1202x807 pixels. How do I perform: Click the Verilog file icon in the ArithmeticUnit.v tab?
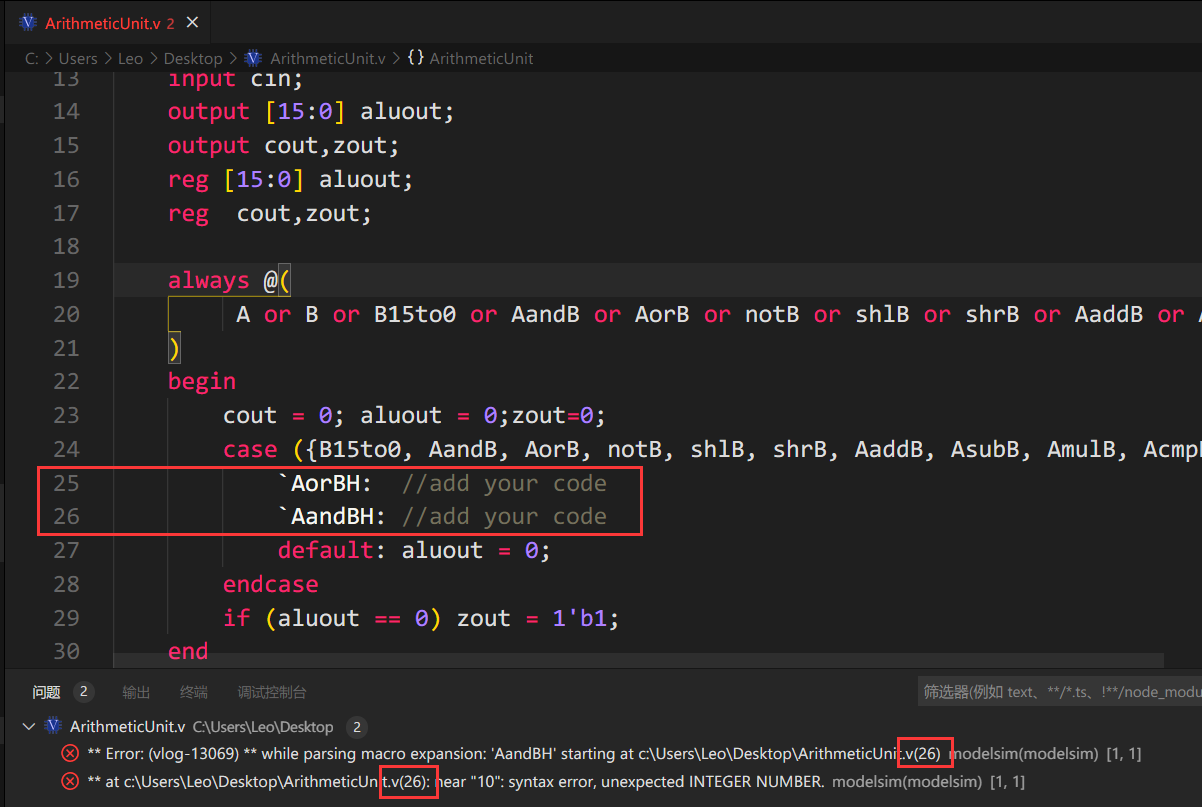coord(28,23)
